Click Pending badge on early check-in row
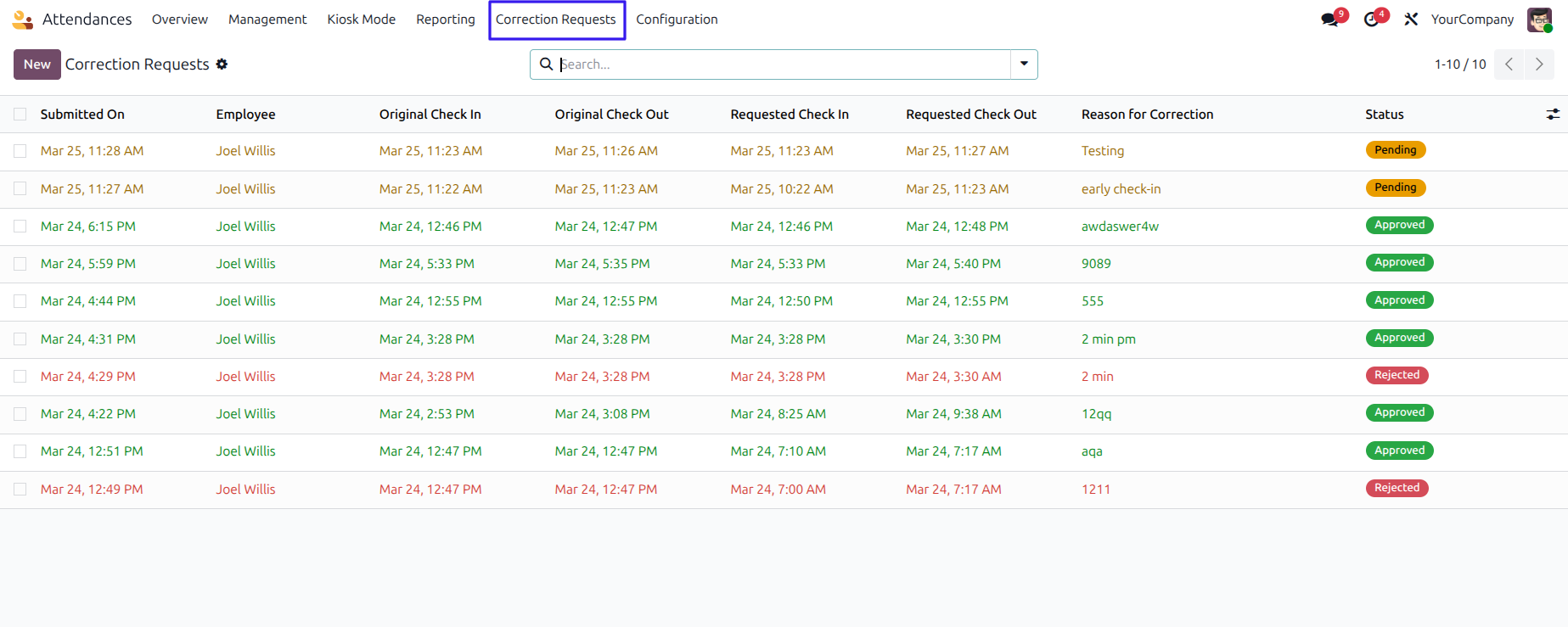Image resolution: width=1568 pixels, height=627 pixels. click(1395, 188)
